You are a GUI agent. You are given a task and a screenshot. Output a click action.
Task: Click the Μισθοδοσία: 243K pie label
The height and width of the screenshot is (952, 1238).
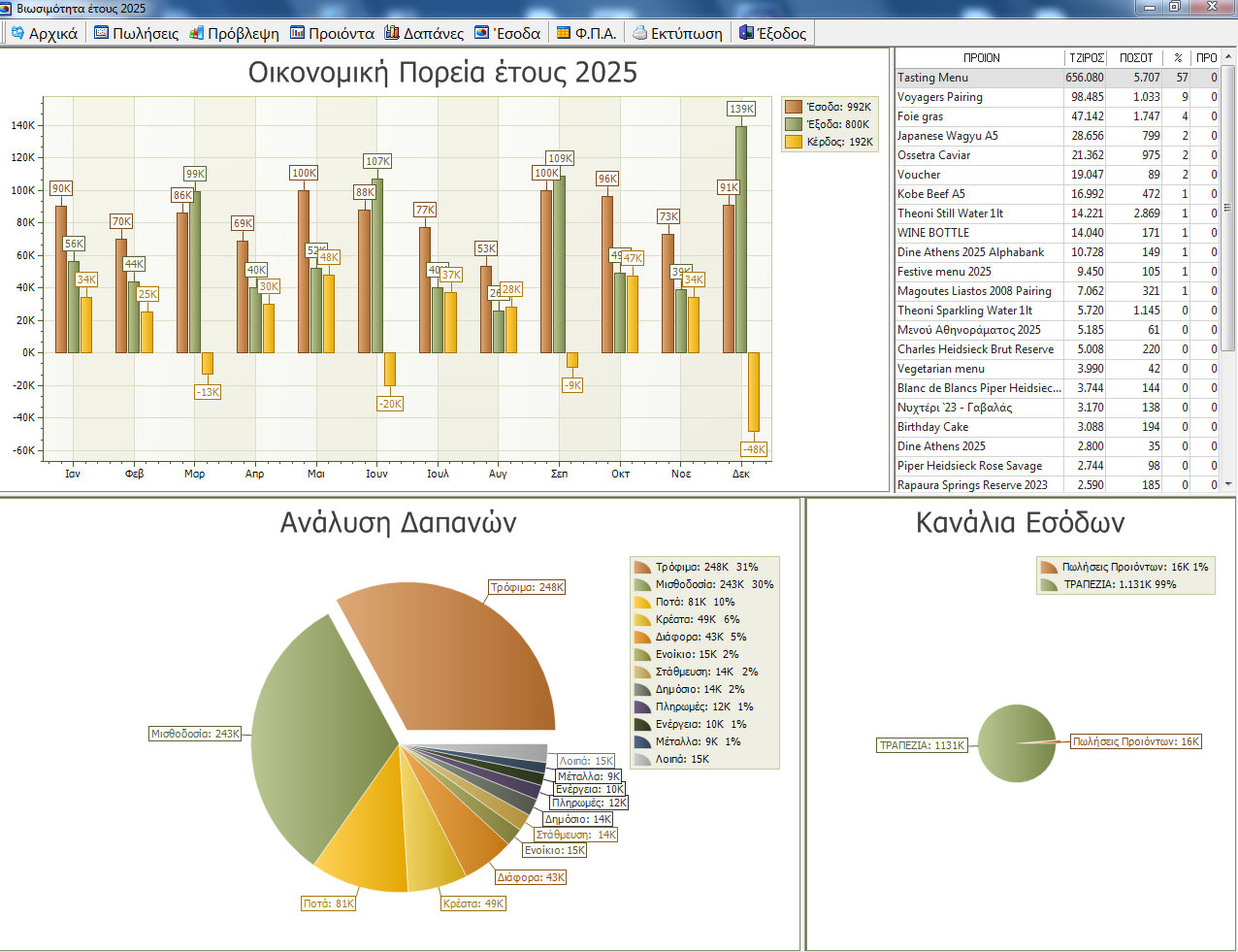[x=195, y=734]
